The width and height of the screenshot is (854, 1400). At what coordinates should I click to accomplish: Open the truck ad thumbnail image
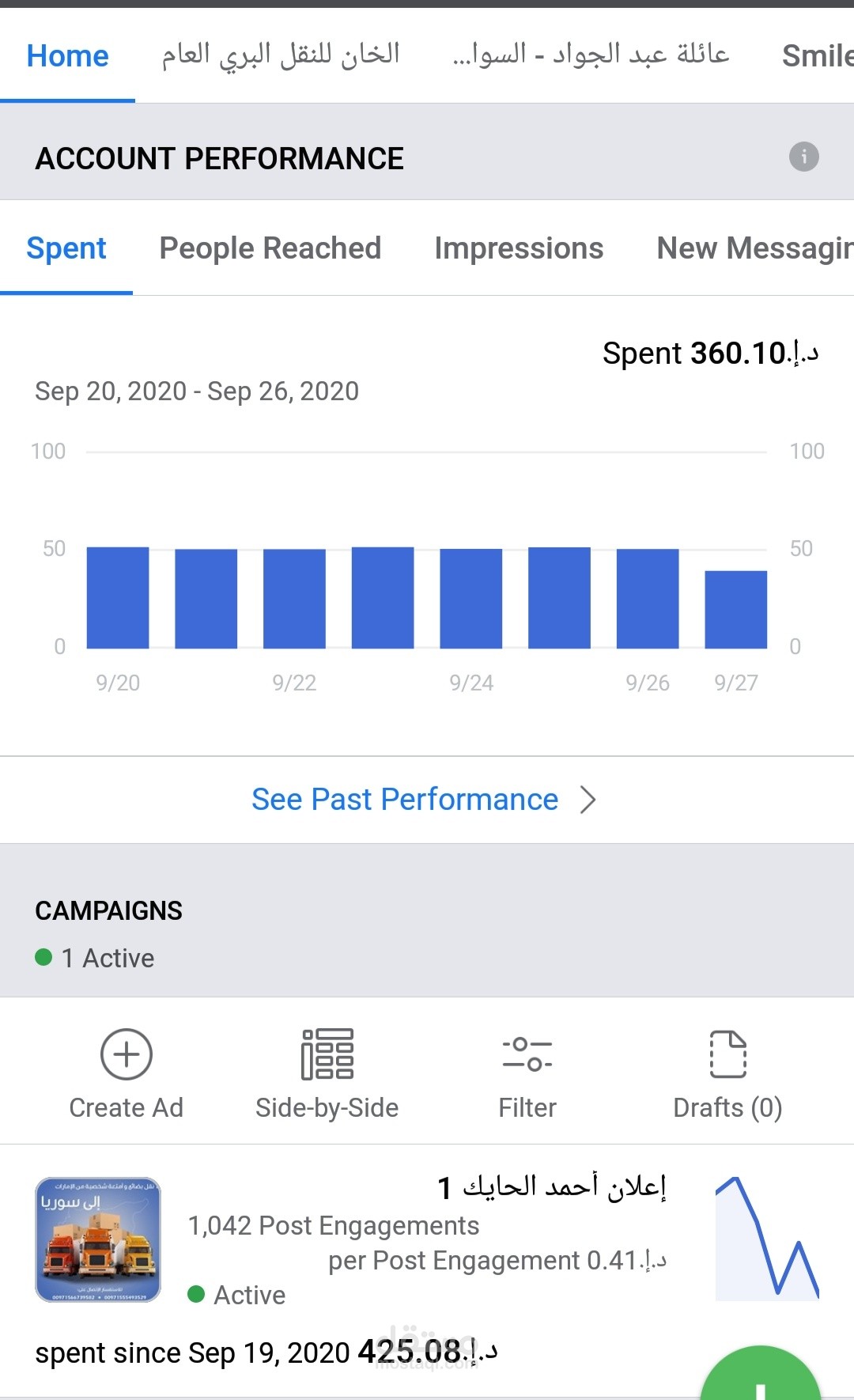coord(98,1239)
